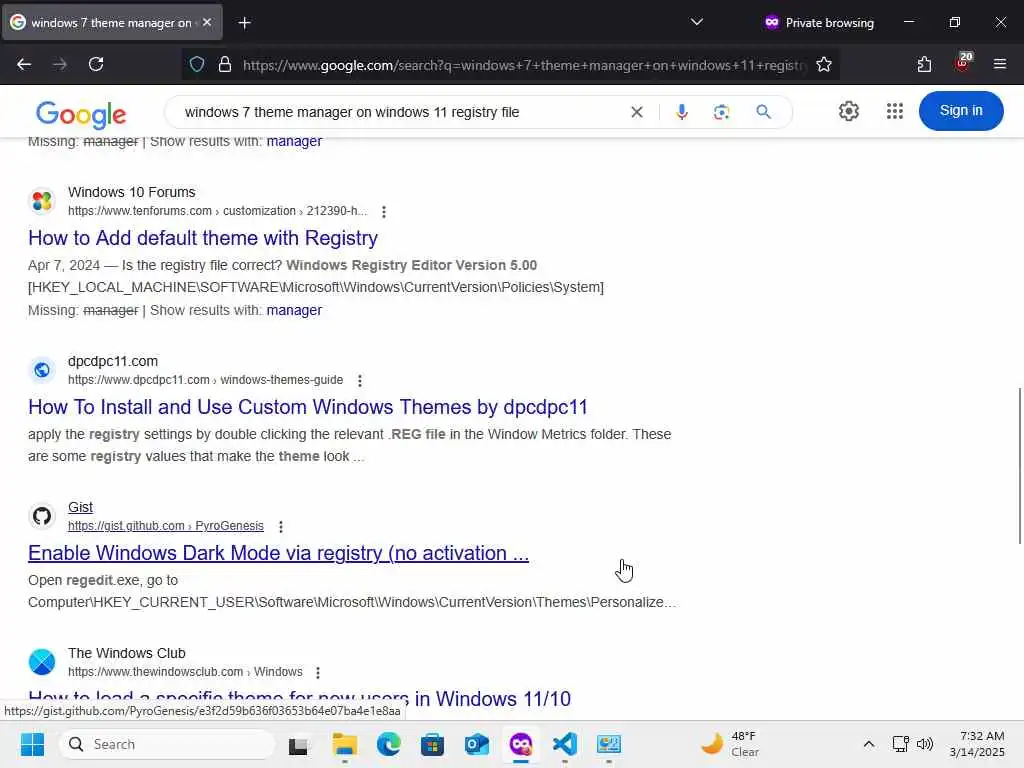Open the Windows Start menu
The height and width of the screenshot is (768, 1024).
[32, 744]
